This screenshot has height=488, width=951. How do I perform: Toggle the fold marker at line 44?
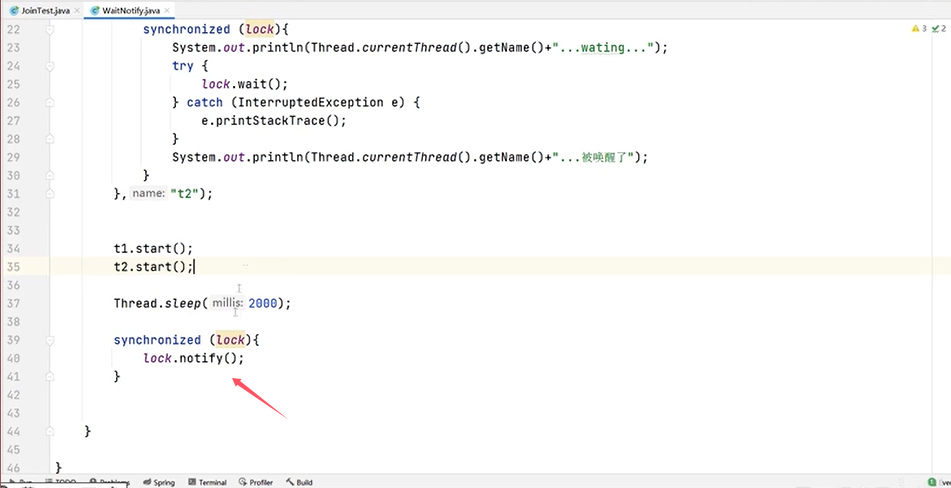coord(50,431)
